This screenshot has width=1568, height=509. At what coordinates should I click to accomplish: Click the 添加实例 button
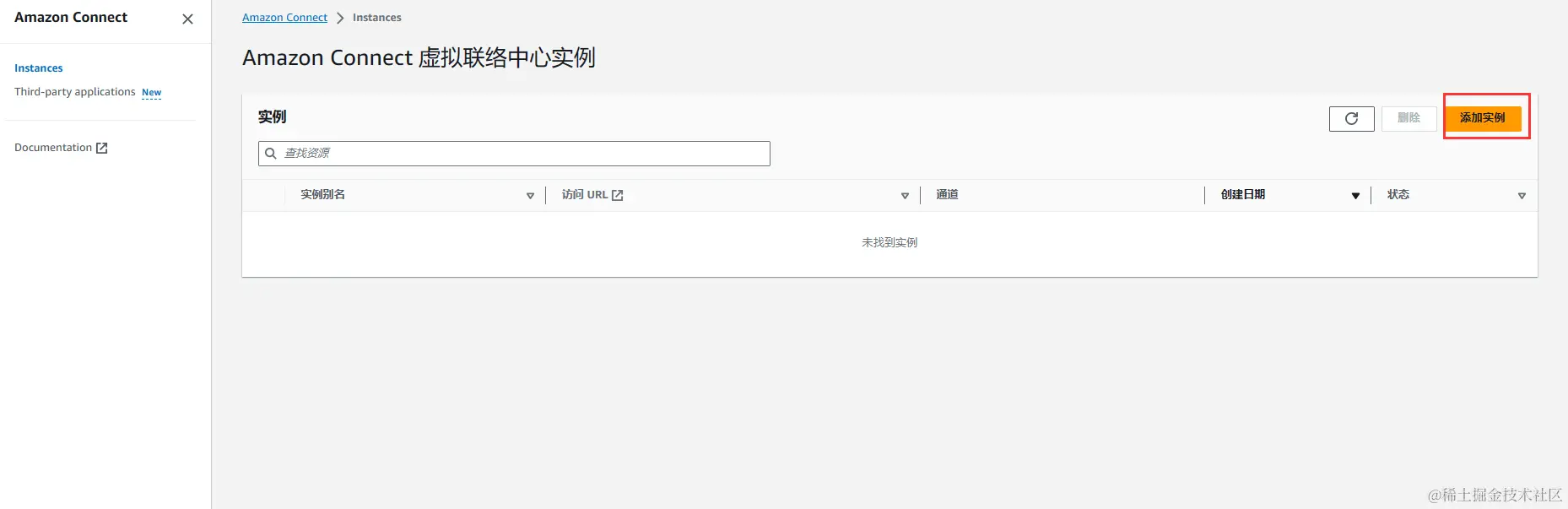coord(1483,118)
